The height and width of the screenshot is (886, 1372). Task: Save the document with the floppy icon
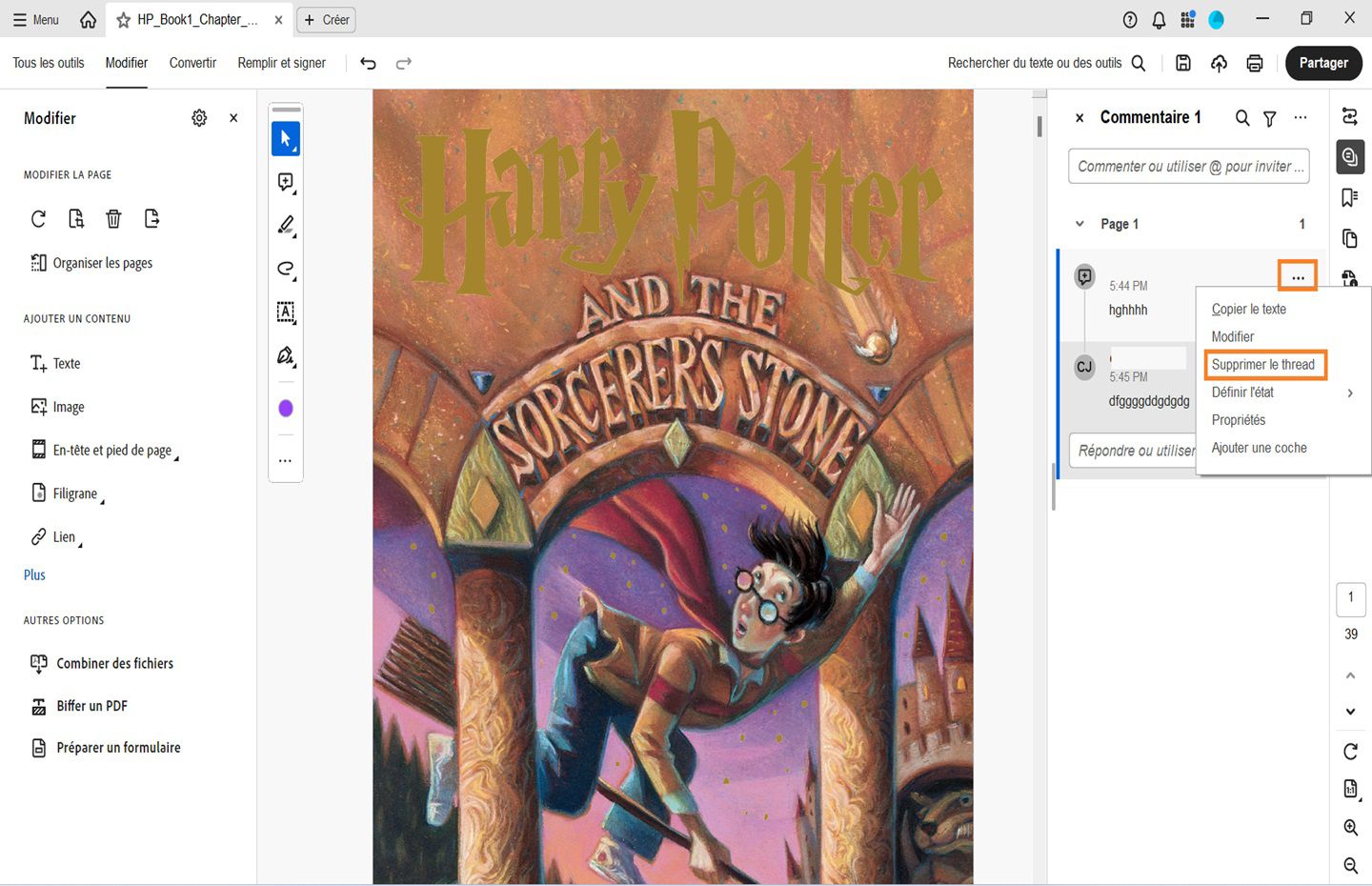(x=1183, y=63)
